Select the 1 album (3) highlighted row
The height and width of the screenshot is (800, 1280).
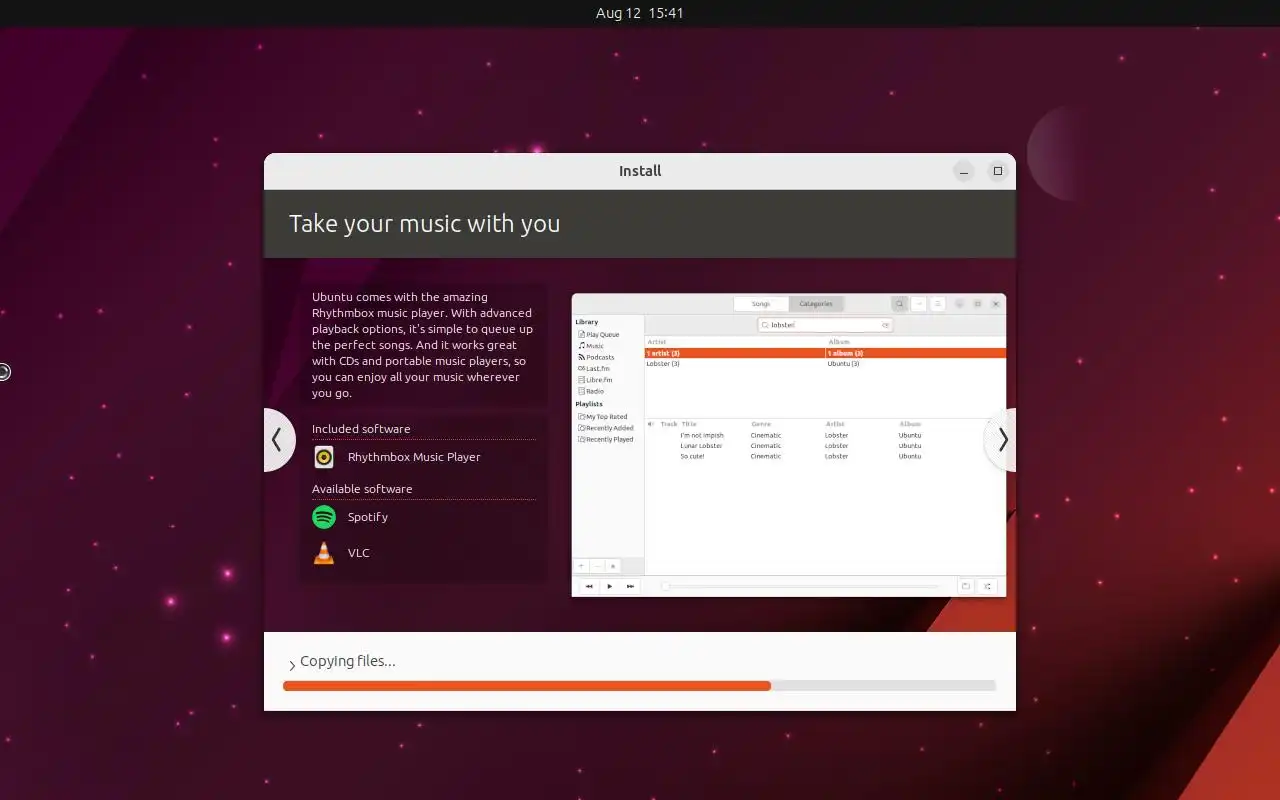pos(916,353)
